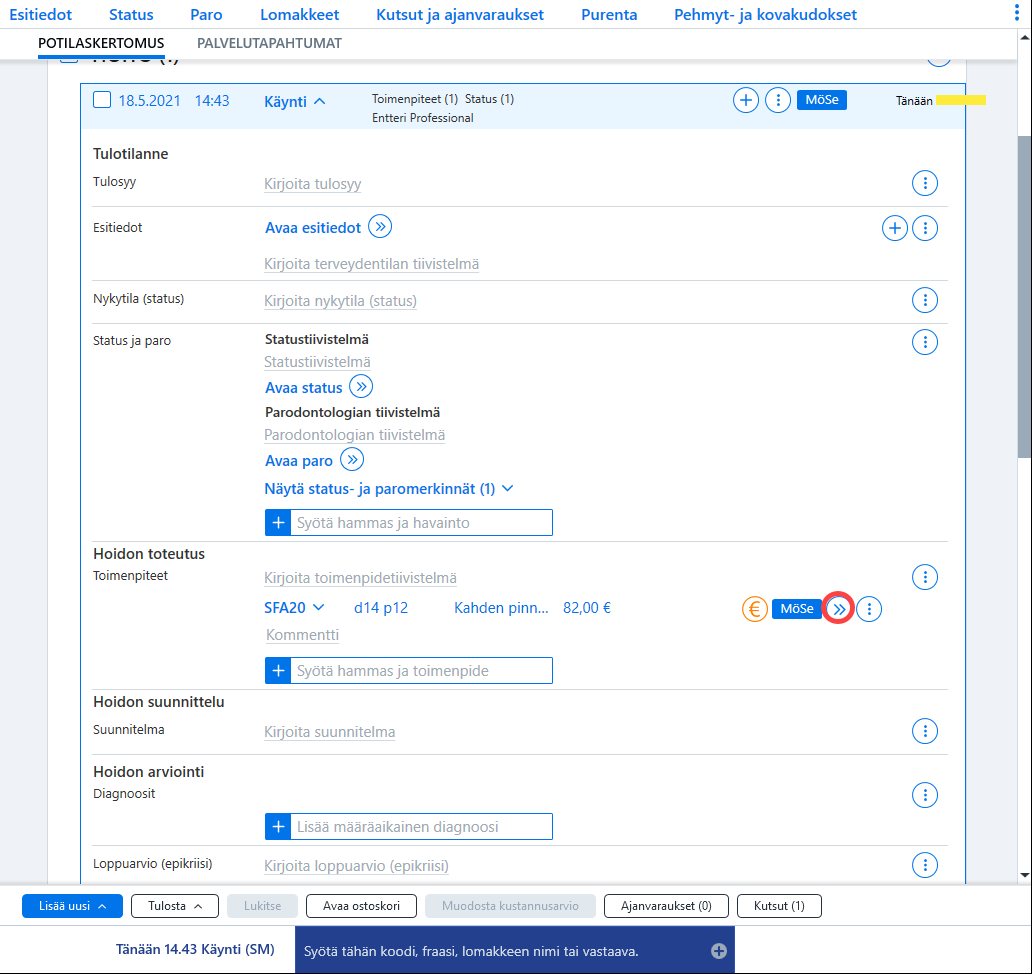The image size is (1032, 974).
Task: Open the three-dot menu for Toimenpiteet row
Action: click(925, 577)
